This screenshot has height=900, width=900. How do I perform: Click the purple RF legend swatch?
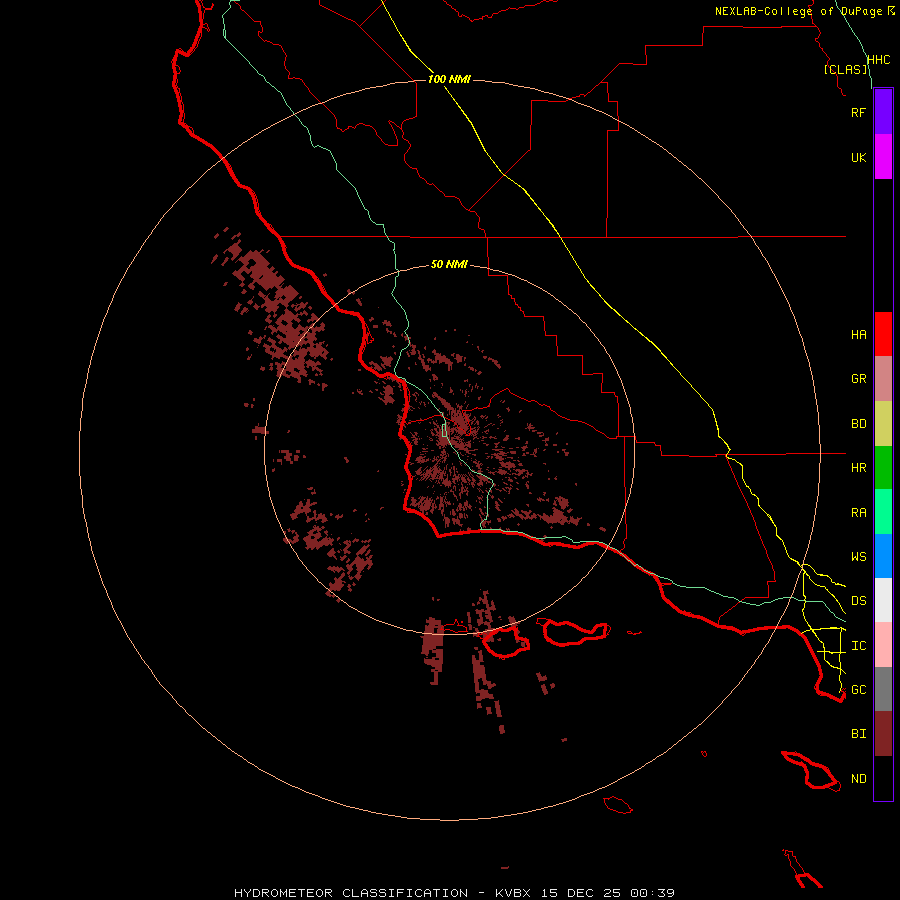coord(883,112)
